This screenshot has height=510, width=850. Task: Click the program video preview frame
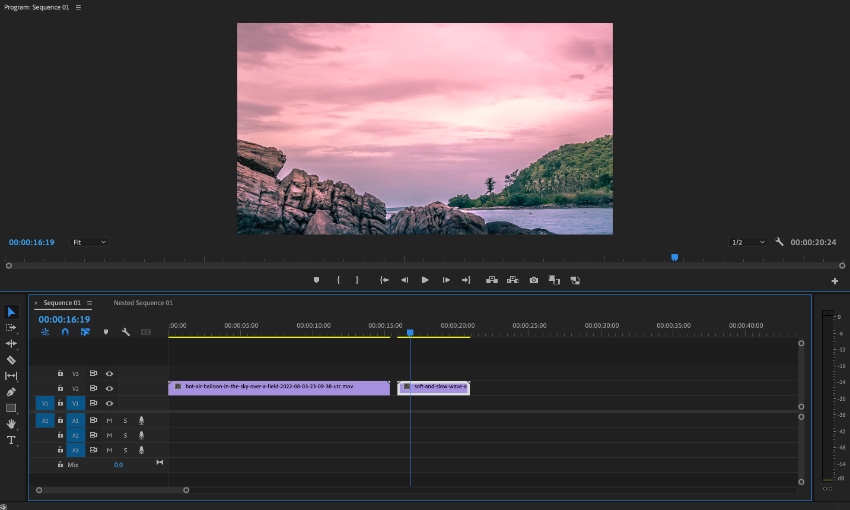pyautogui.click(x=425, y=128)
